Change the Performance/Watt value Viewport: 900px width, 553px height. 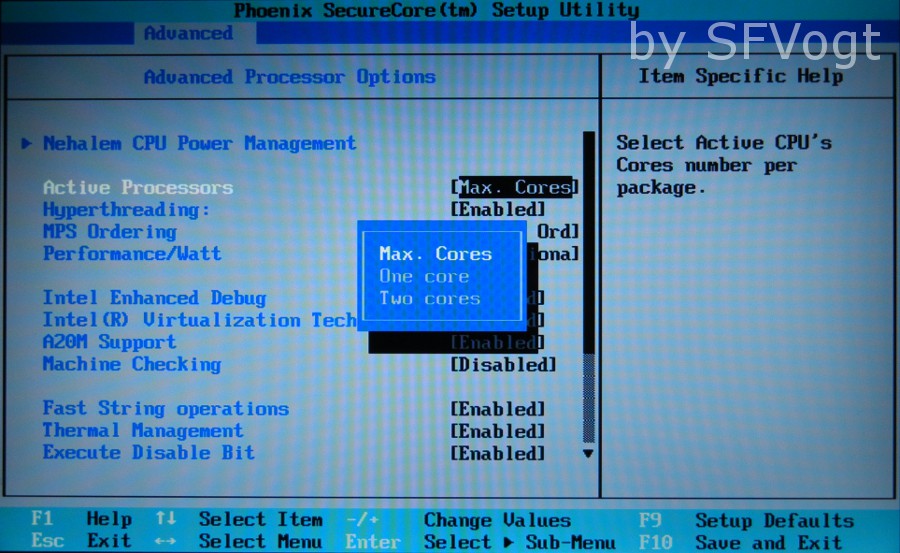tap(553, 254)
